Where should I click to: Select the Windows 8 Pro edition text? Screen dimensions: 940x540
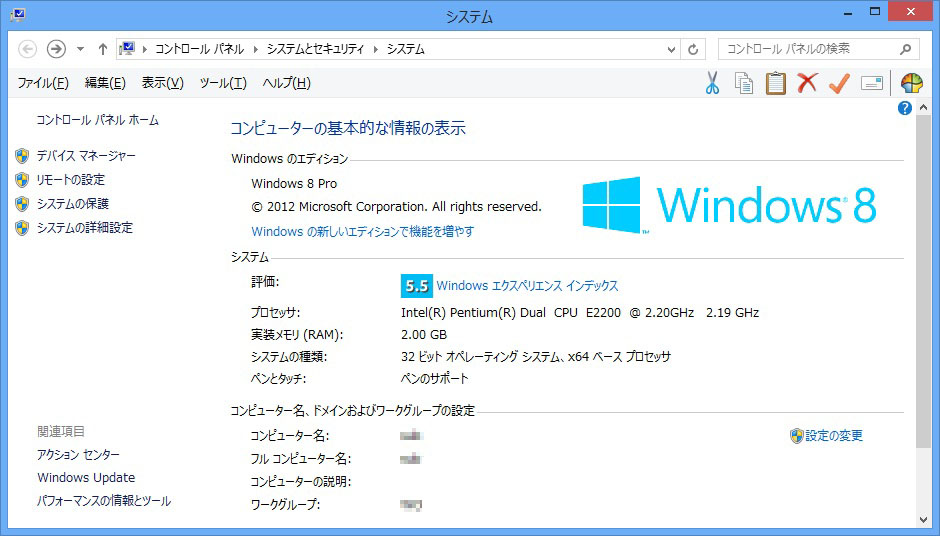point(294,183)
